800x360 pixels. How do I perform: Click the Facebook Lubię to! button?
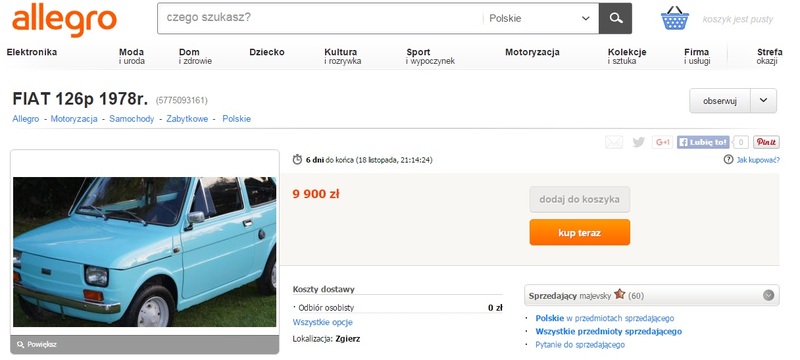click(703, 142)
